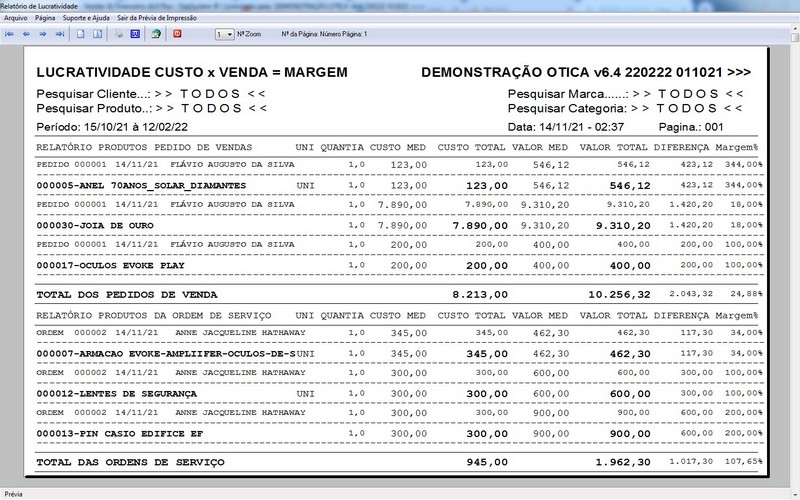The image size is (800, 500).
Task: Click RELATÓRIO PRODUTOS PEDIDO DE VENDAS header
Action: 144,147
